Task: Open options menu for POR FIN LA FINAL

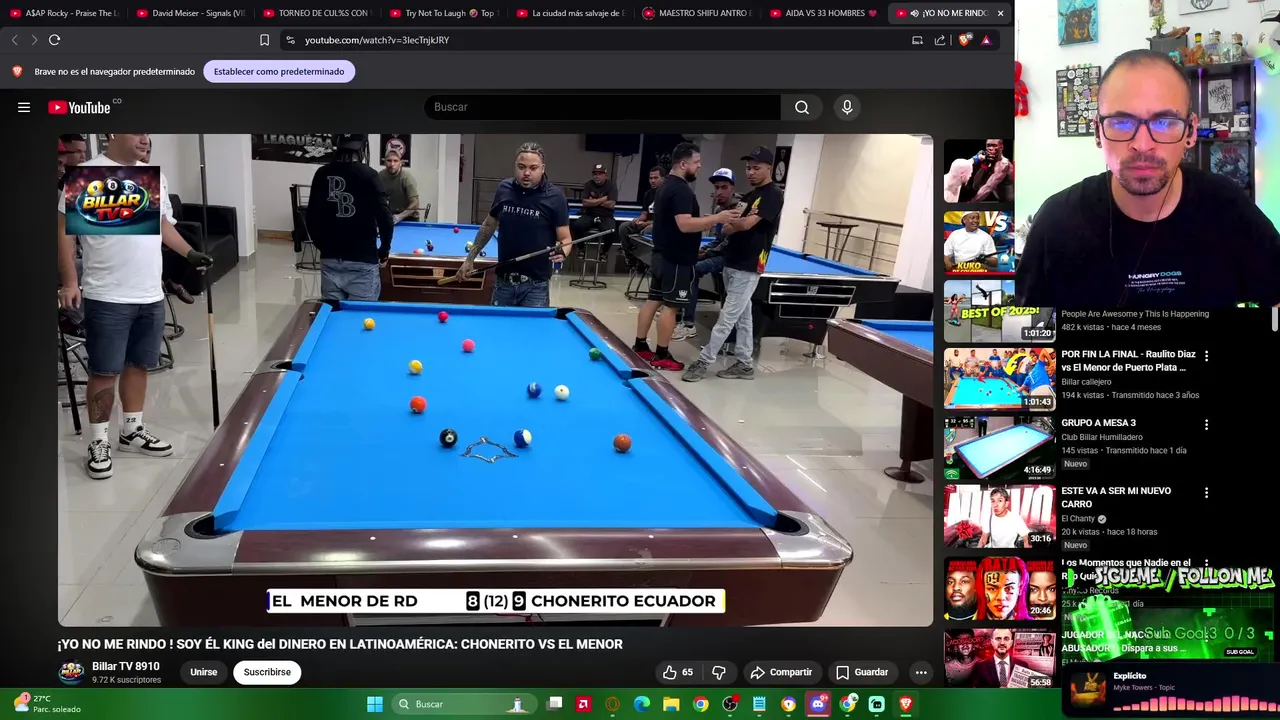Action: [x=1206, y=356]
